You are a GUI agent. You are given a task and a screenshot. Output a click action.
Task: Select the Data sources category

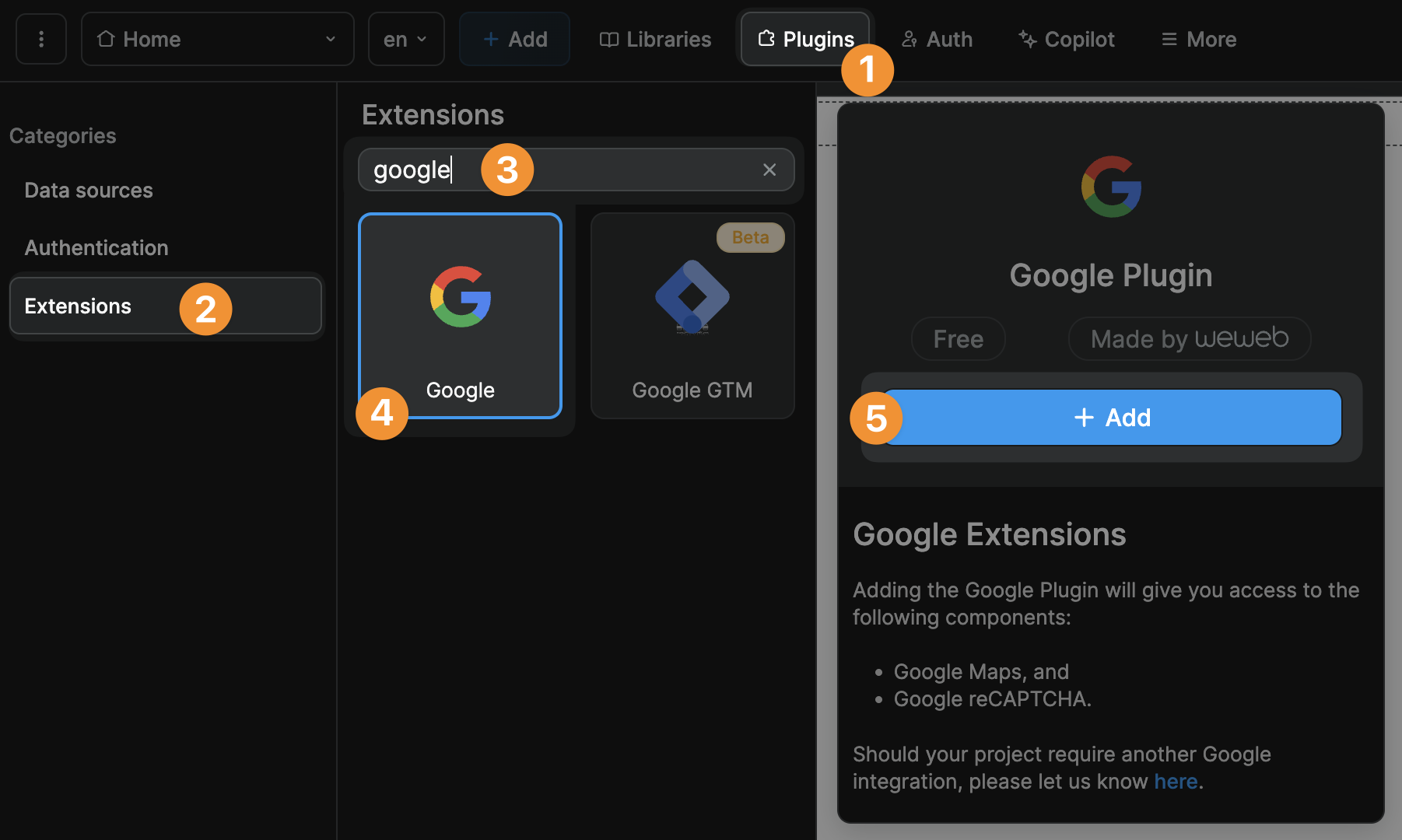click(88, 190)
